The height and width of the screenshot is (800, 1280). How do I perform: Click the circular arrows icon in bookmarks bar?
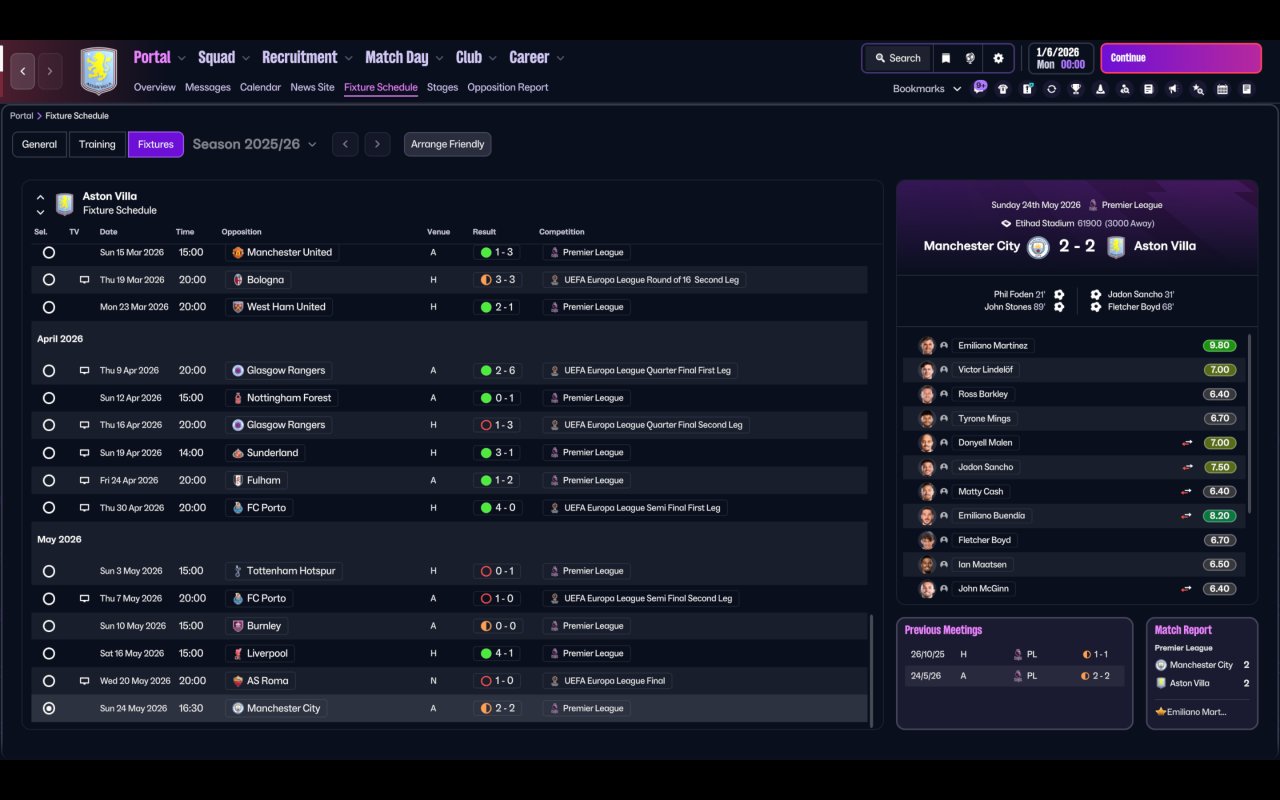pos(1051,89)
